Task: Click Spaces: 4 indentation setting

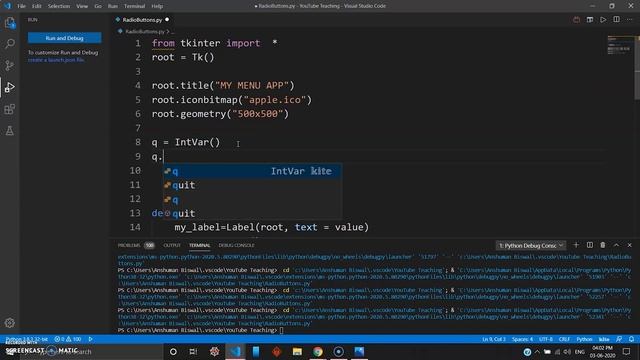Action: click(x=522, y=339)
